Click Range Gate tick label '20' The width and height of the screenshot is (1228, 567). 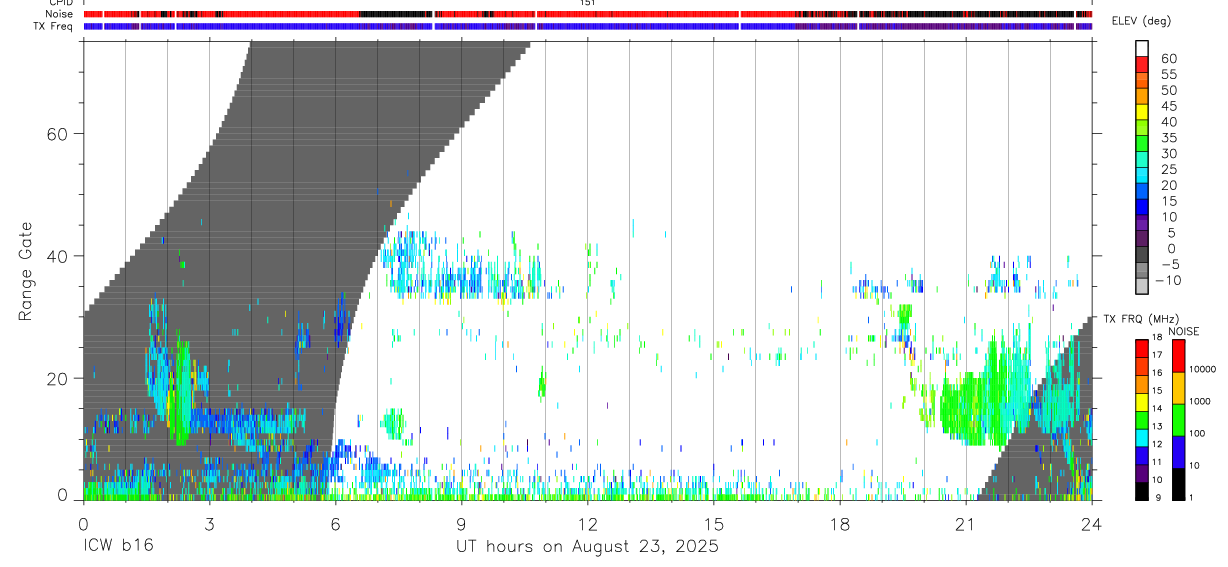pyautogui.click(x=58, y=378)
